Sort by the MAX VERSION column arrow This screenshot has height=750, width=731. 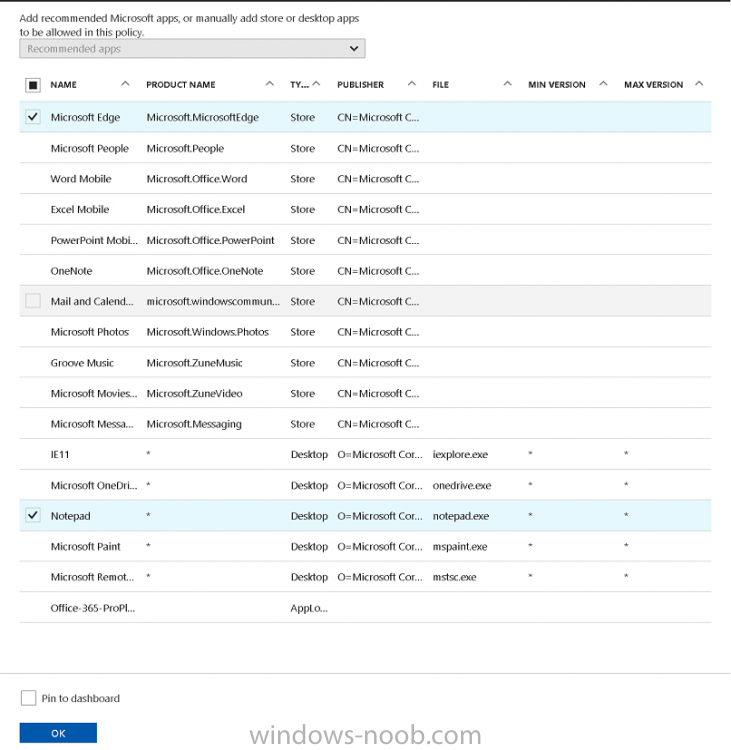(699, 84)
